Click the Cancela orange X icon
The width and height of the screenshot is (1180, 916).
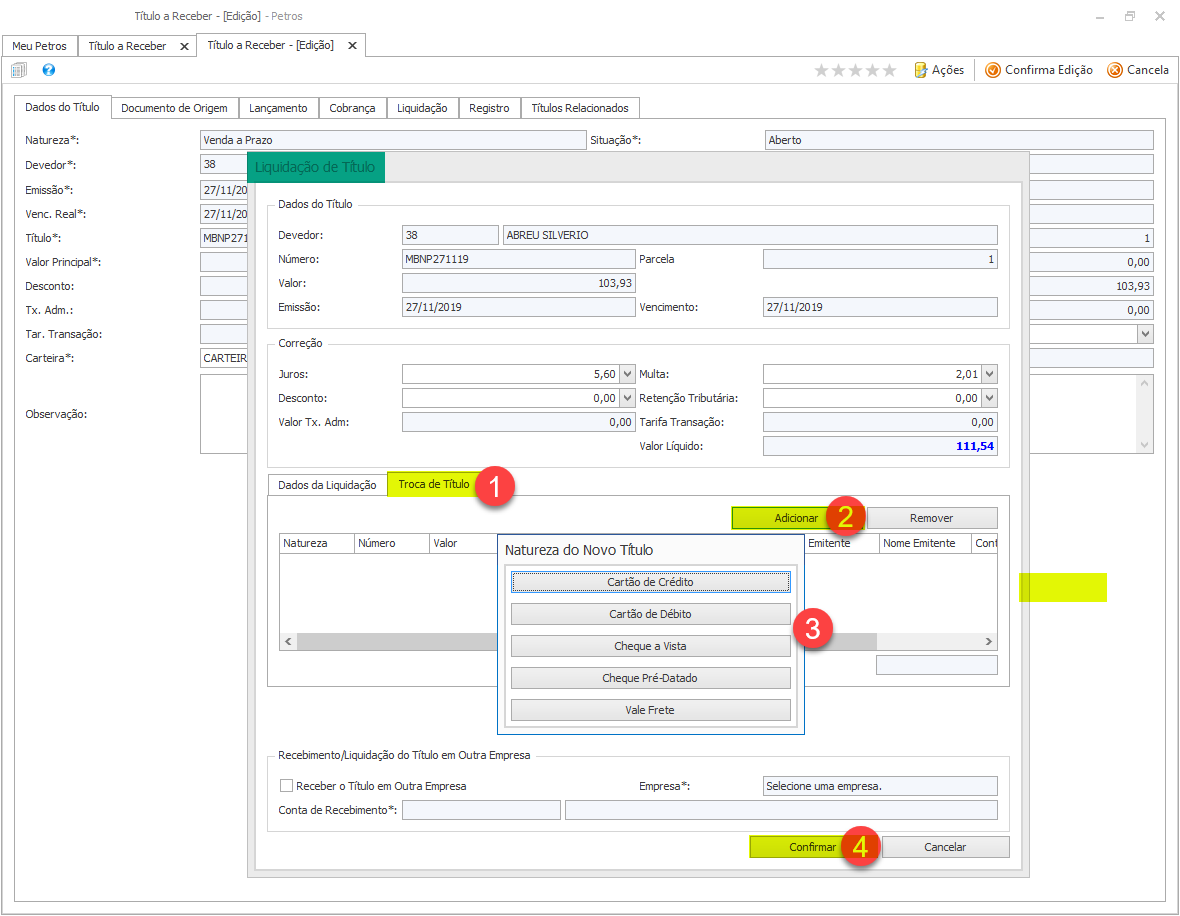click(x=1115, y=70)
